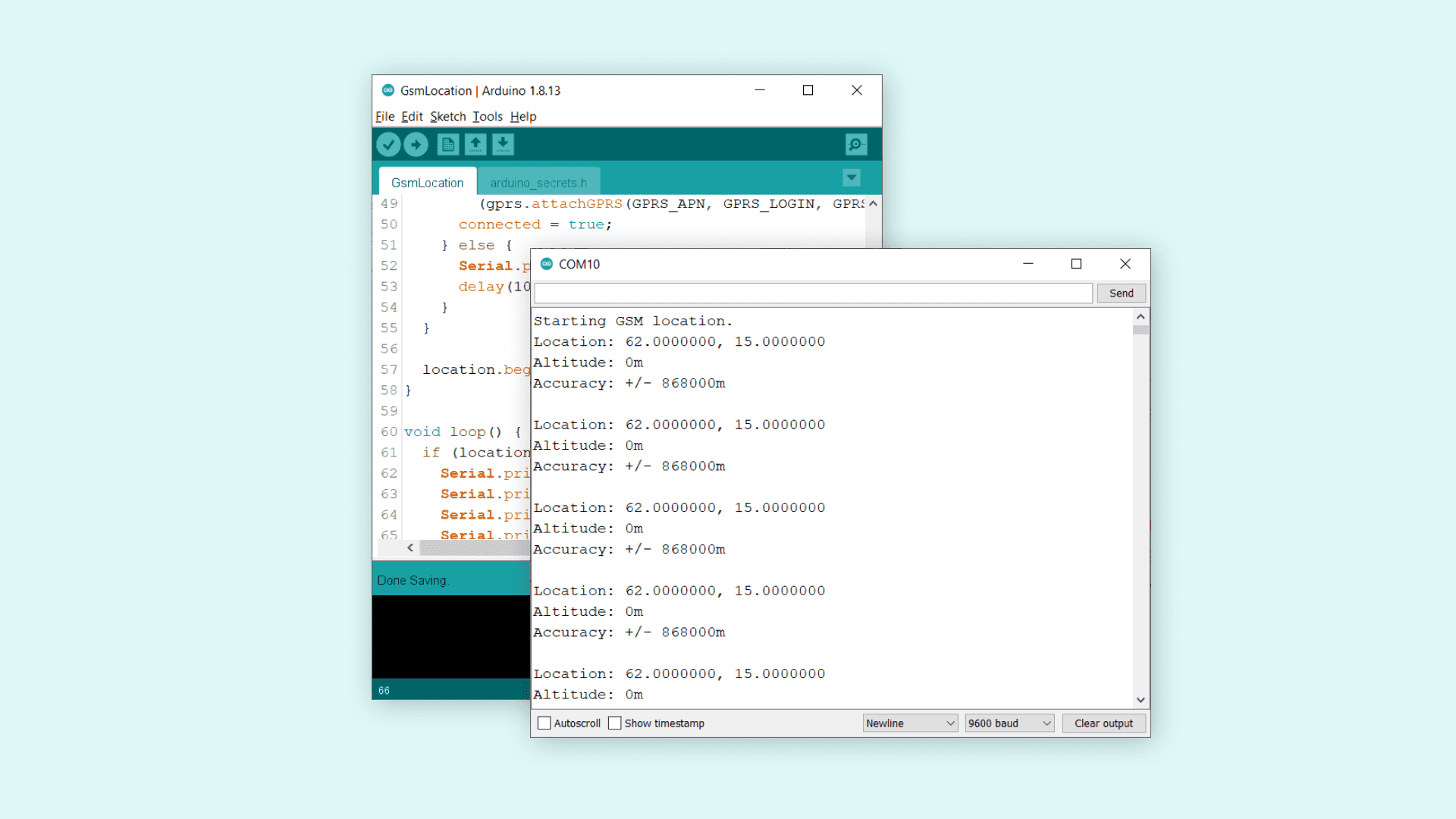
Task: Toggle the arduino_secrets.h tab
Action: 537,182
